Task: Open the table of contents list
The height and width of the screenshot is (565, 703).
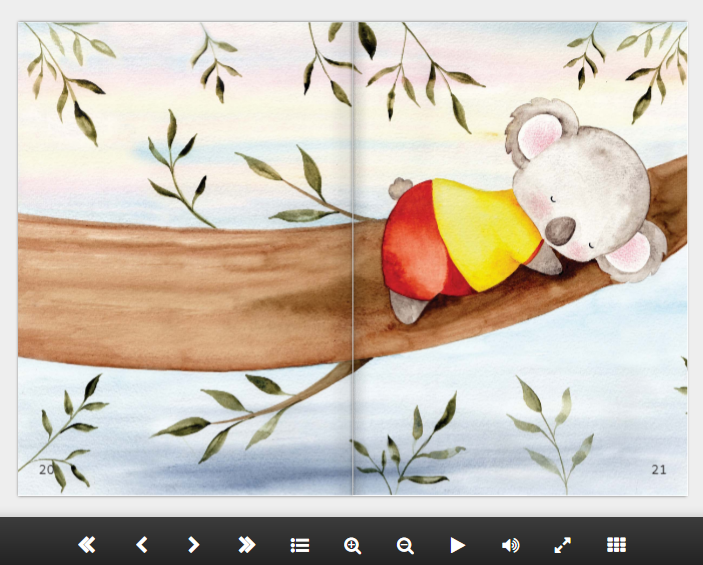Action: [299, 545]
